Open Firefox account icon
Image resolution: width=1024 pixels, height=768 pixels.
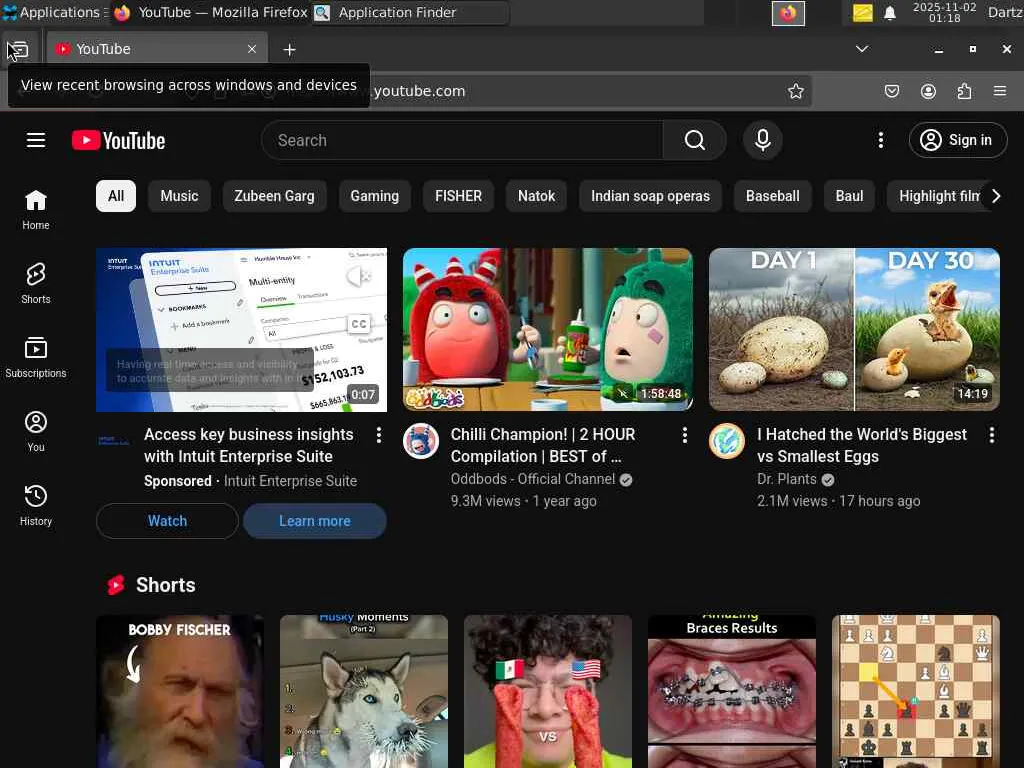928,91
